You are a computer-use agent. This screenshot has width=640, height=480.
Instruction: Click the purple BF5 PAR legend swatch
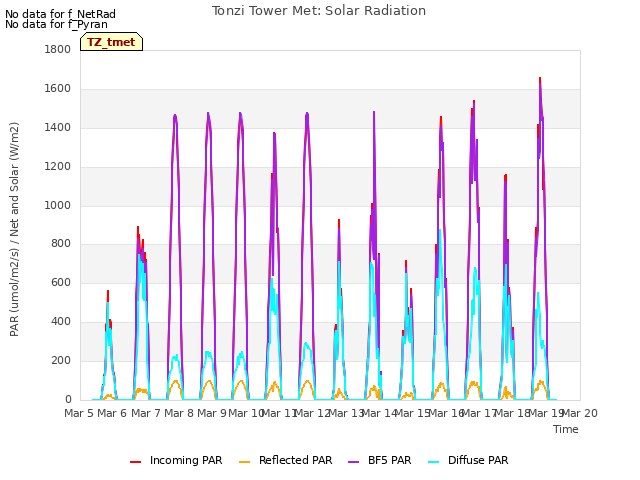353,462
